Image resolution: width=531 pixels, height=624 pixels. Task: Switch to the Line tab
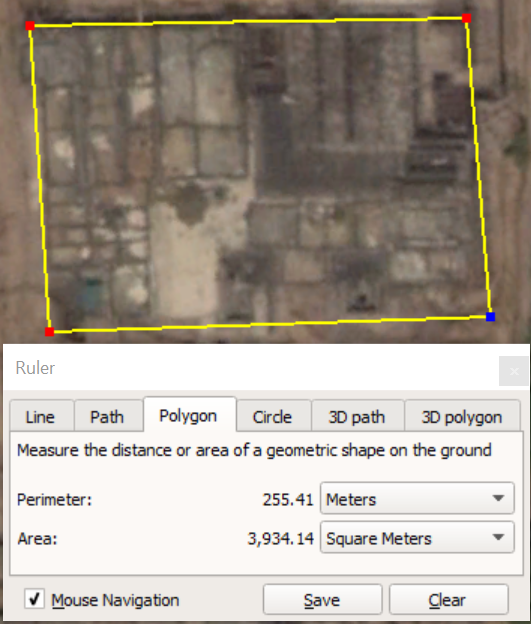point(42,416)
